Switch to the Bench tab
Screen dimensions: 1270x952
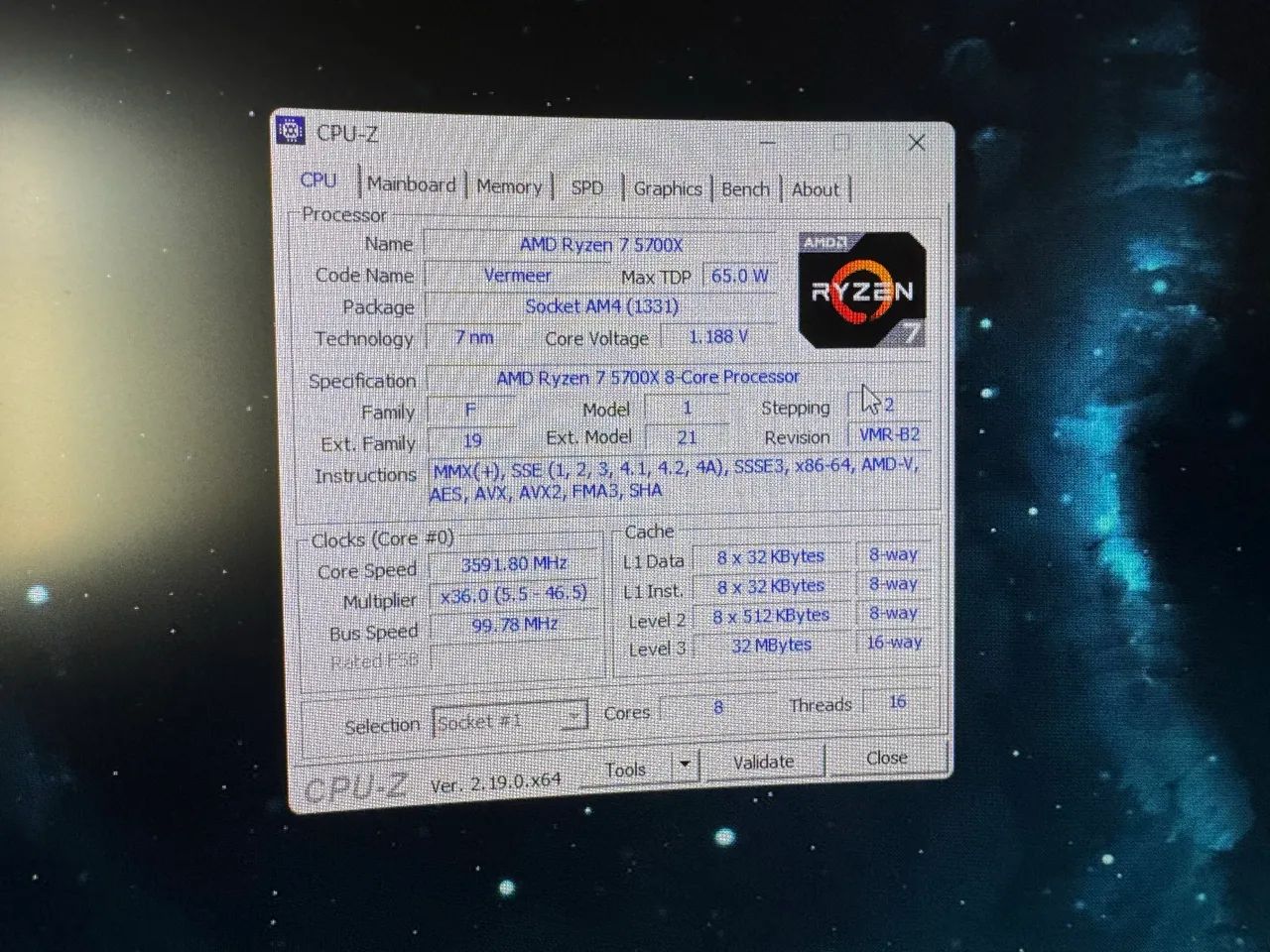click(x=745, y=189)
